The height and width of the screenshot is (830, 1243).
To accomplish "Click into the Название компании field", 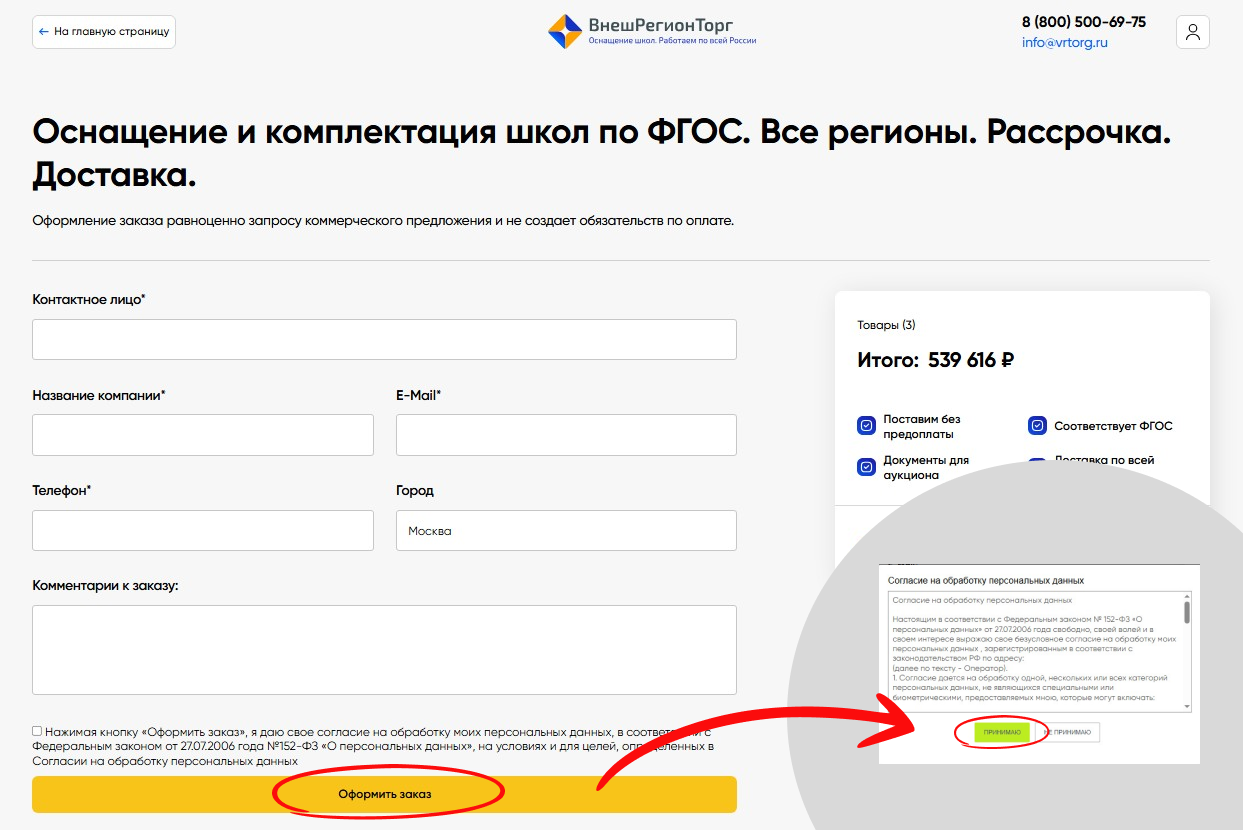I will (203, 435).
